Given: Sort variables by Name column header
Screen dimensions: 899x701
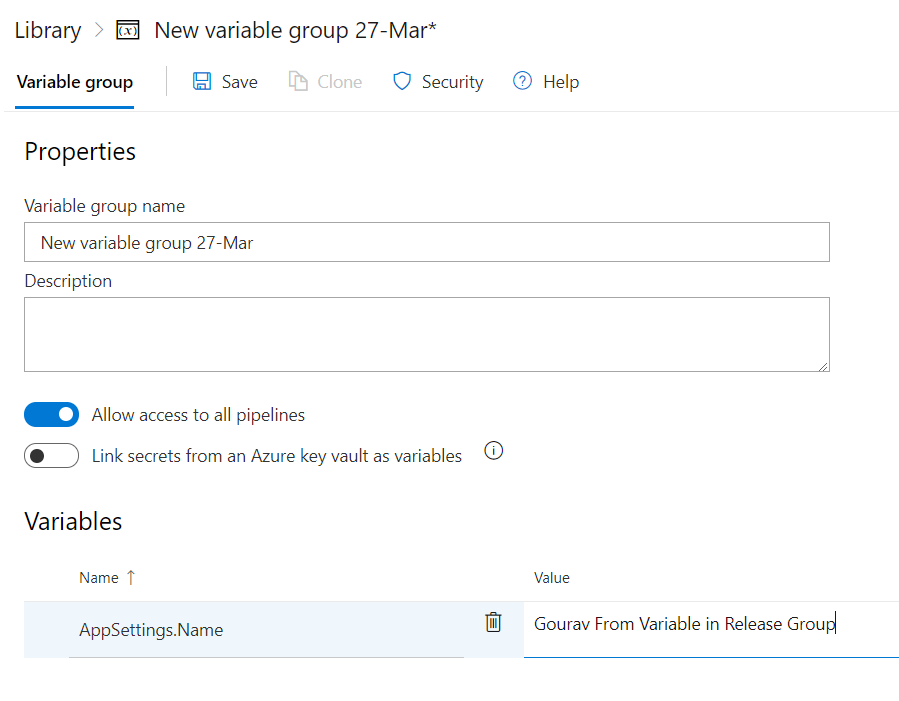Looking at the screenshot, I should (99, 578).
